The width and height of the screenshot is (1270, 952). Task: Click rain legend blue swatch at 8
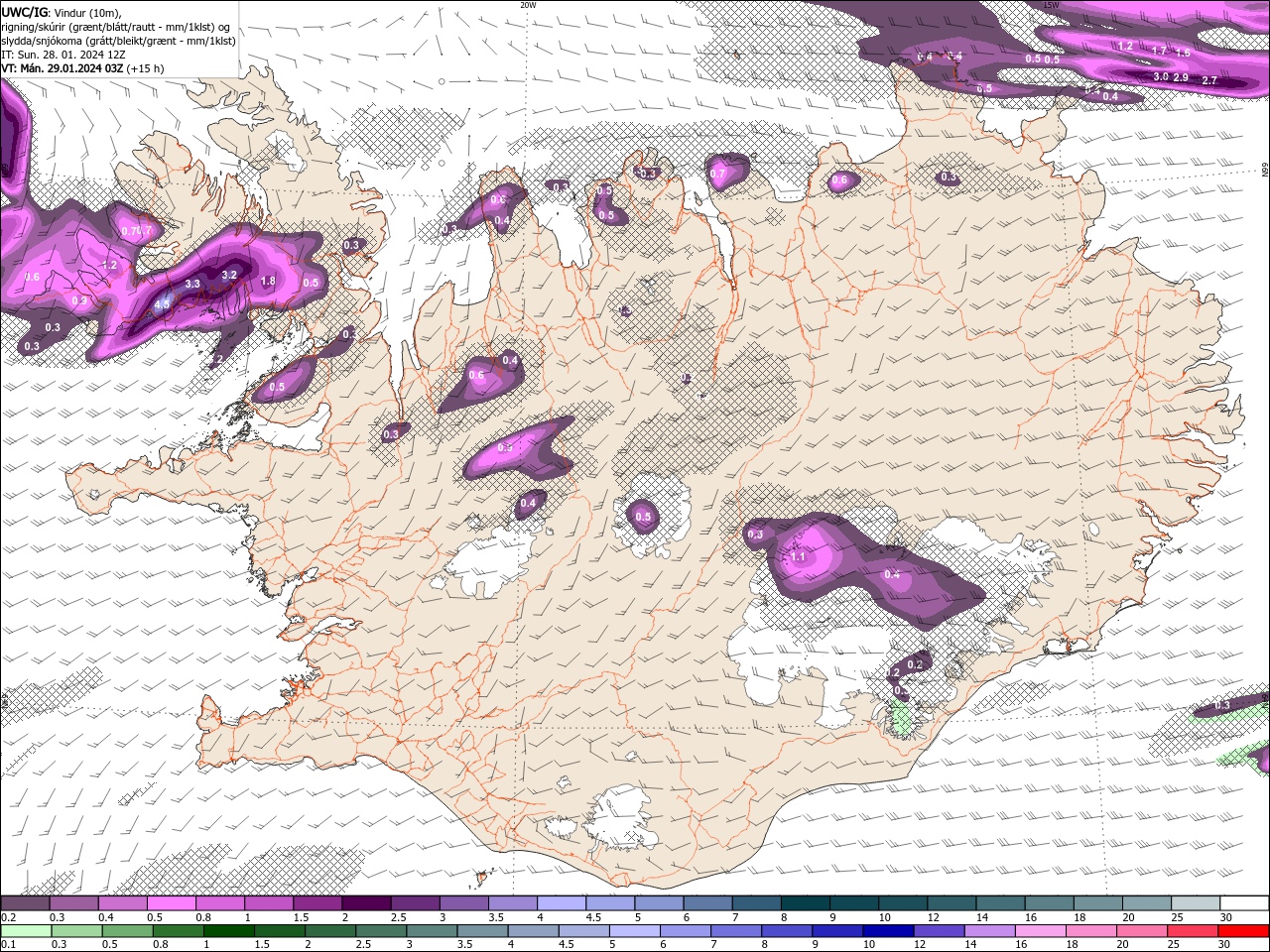click(786, 931)
